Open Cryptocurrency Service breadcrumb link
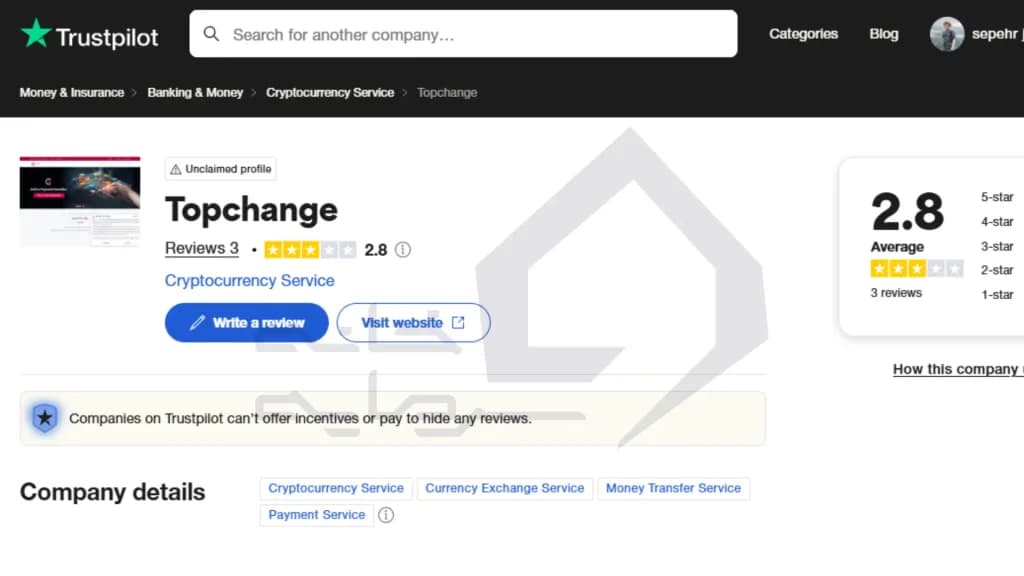Viewport: 1024px width, 576px height. [x=330, y=93]
